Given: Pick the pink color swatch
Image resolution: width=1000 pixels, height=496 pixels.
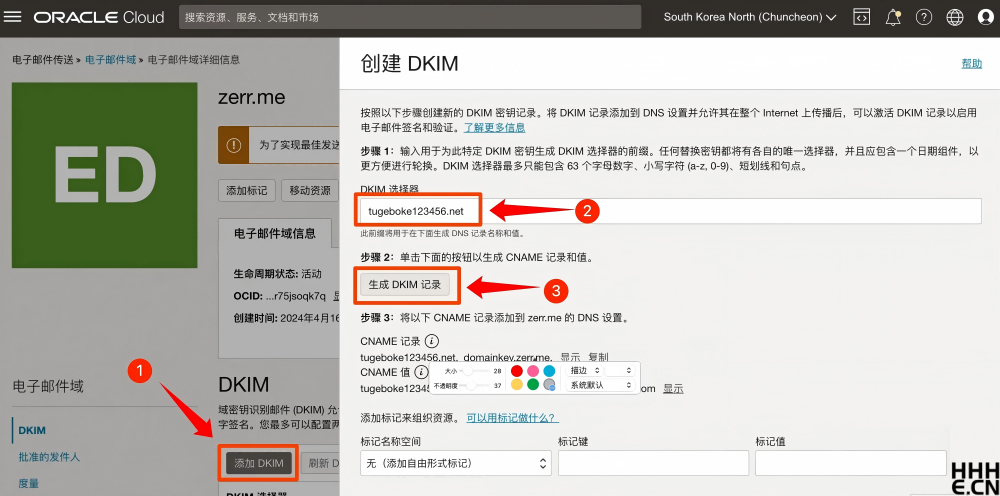Looking at the screenshot, I should pyautogui.click(x=533, y=370).
